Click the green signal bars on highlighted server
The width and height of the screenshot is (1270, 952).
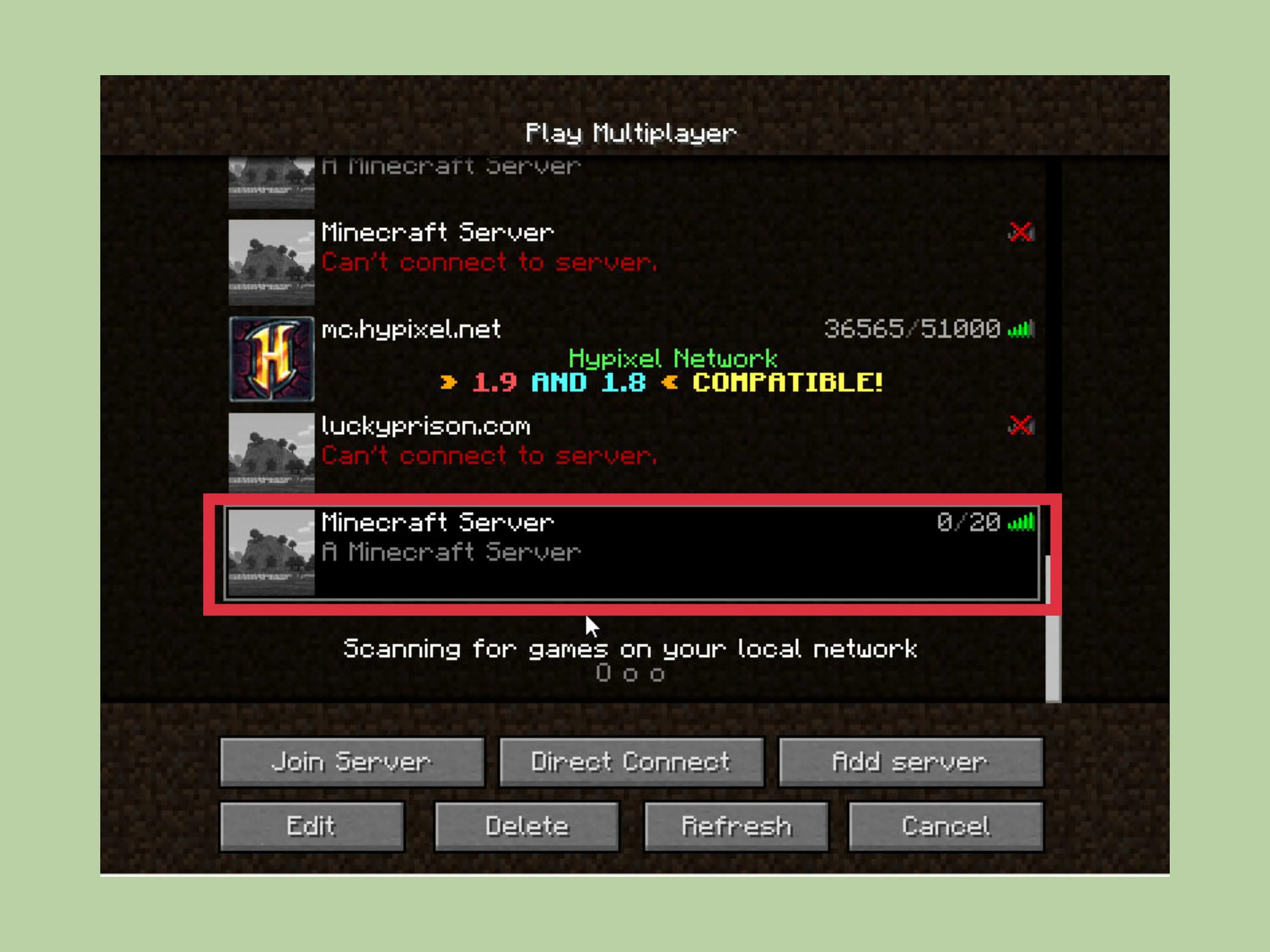click(1024, 521)
